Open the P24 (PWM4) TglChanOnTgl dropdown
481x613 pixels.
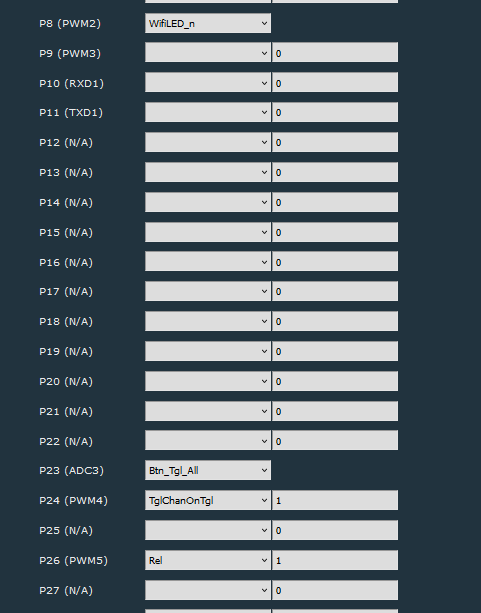coord(208,500)
